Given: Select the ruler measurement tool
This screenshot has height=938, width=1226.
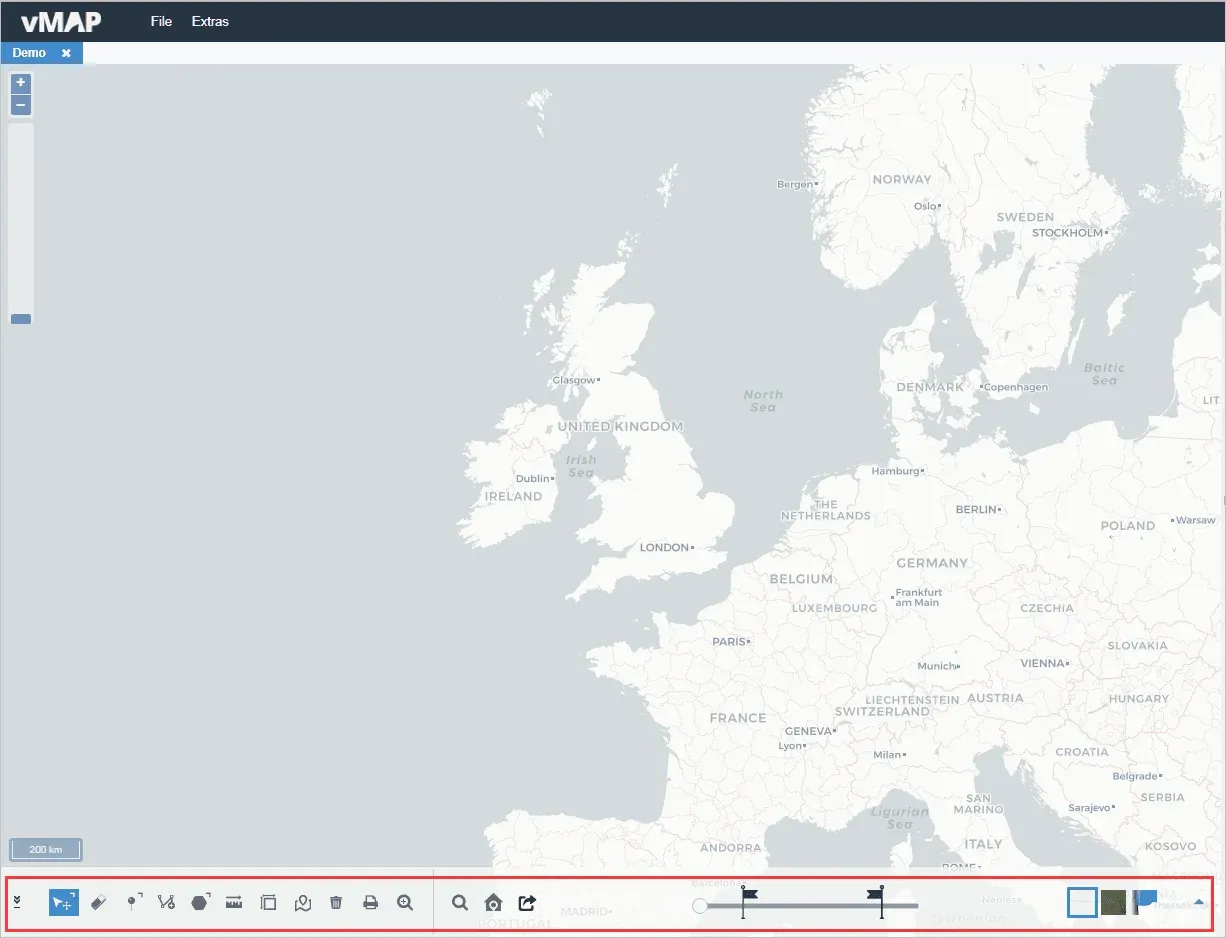Looking at the screenshot, I should 234,902.
